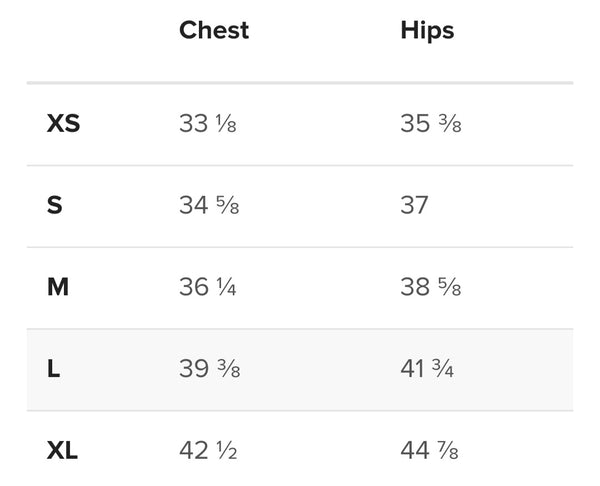
Task: Click the M hips value 38 5/8
Action: coord(431,287)
